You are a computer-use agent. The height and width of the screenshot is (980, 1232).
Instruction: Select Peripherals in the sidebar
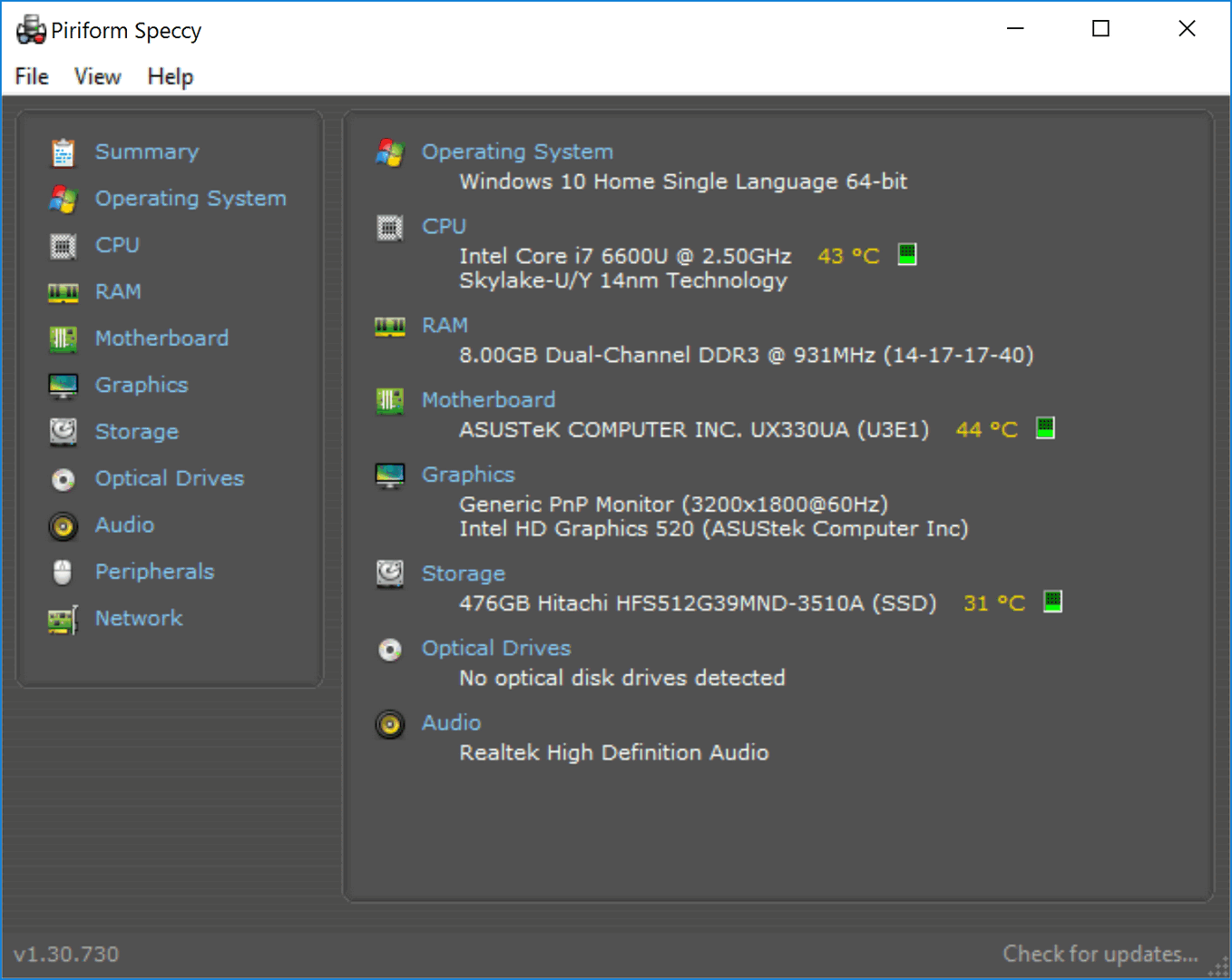pyautogui.click(x=155, y=572)
